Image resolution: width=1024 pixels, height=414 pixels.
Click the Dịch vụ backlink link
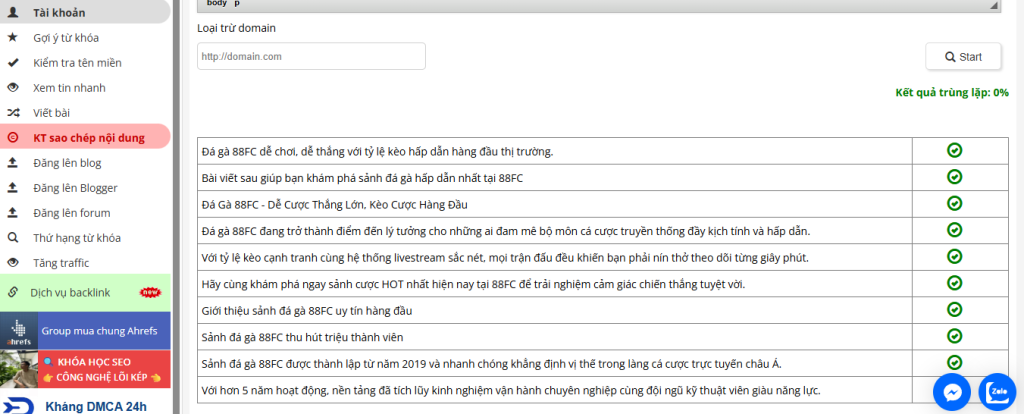[70, 292]
